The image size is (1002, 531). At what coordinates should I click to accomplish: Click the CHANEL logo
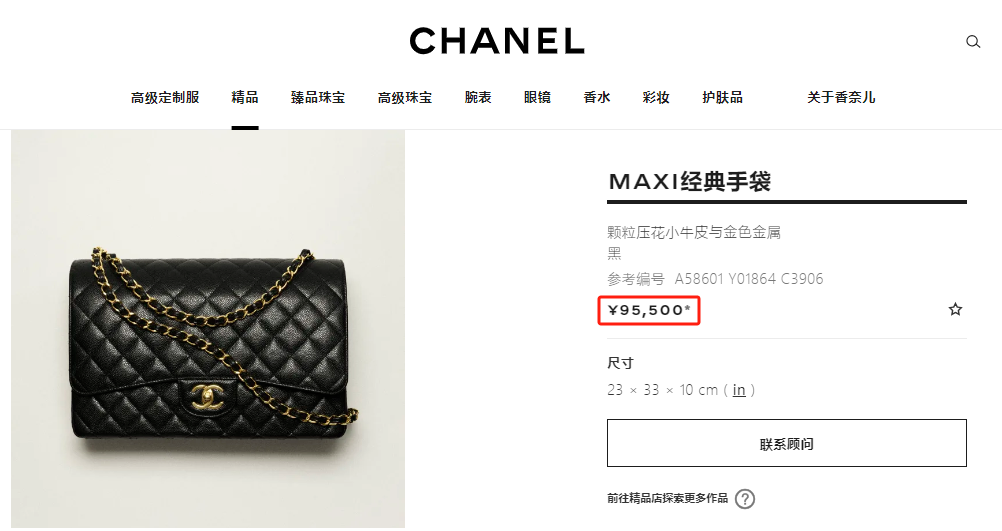point(497,41)
